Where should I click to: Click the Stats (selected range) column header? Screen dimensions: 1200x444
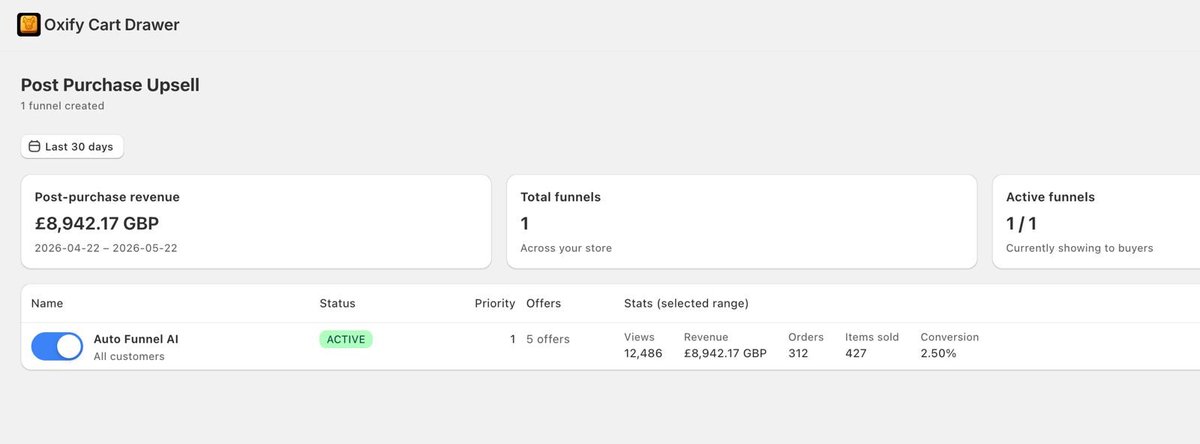tap(686, 303)
